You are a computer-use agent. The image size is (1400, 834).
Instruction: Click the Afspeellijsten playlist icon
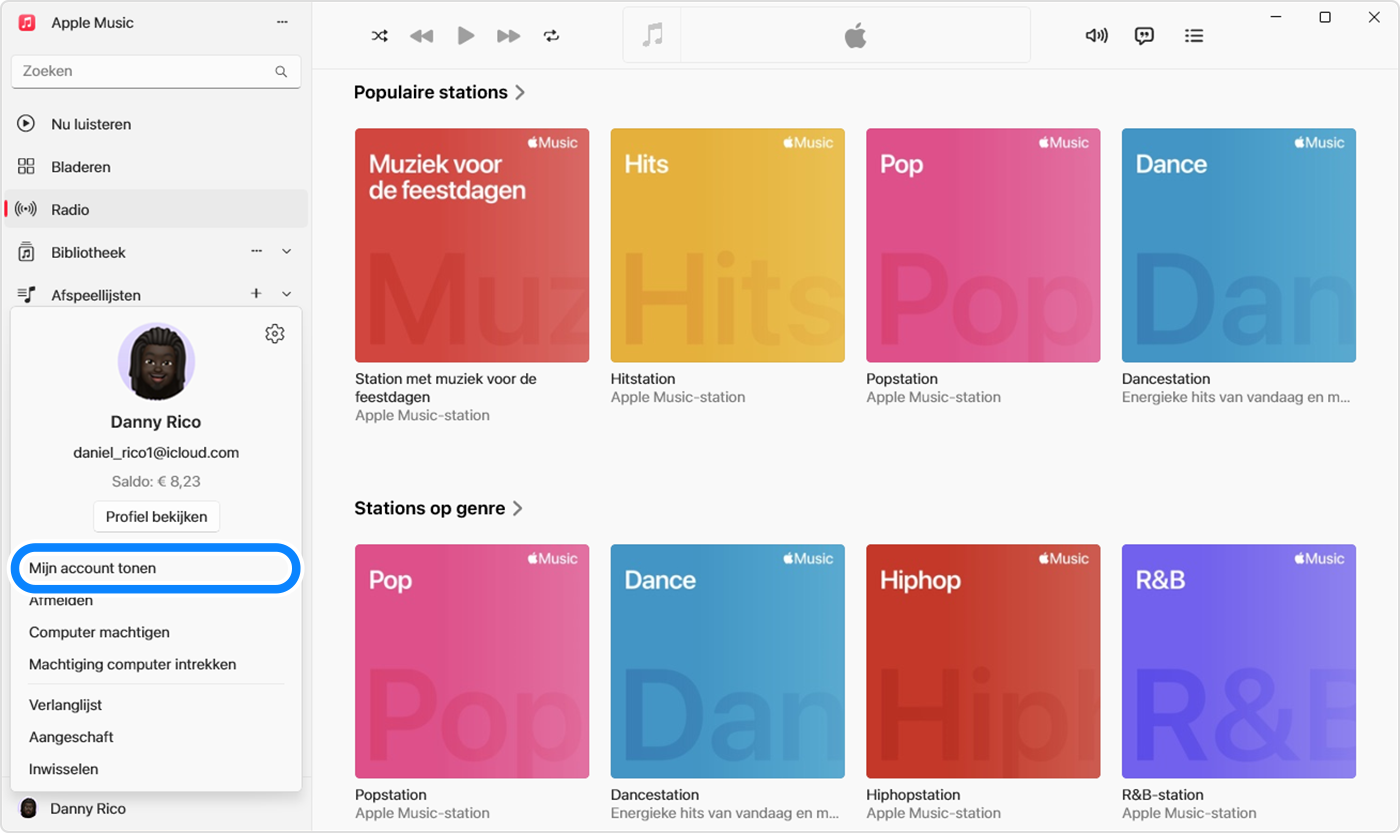click(x=27, y=295)
